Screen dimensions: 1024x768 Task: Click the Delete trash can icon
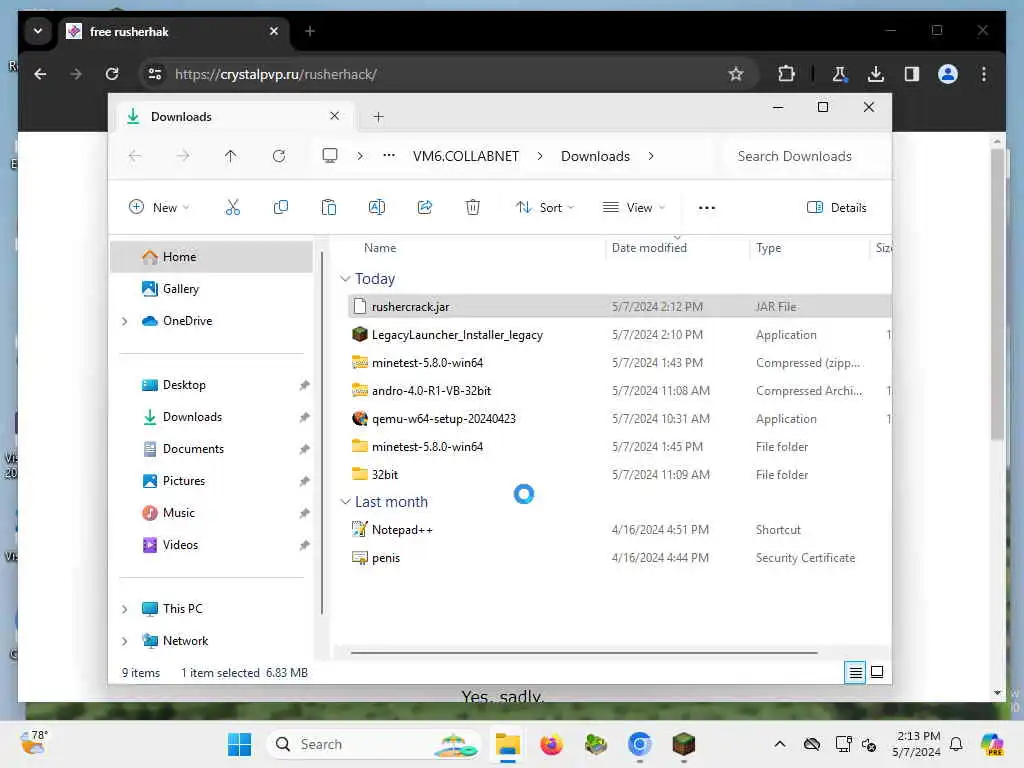pos(473,208)
